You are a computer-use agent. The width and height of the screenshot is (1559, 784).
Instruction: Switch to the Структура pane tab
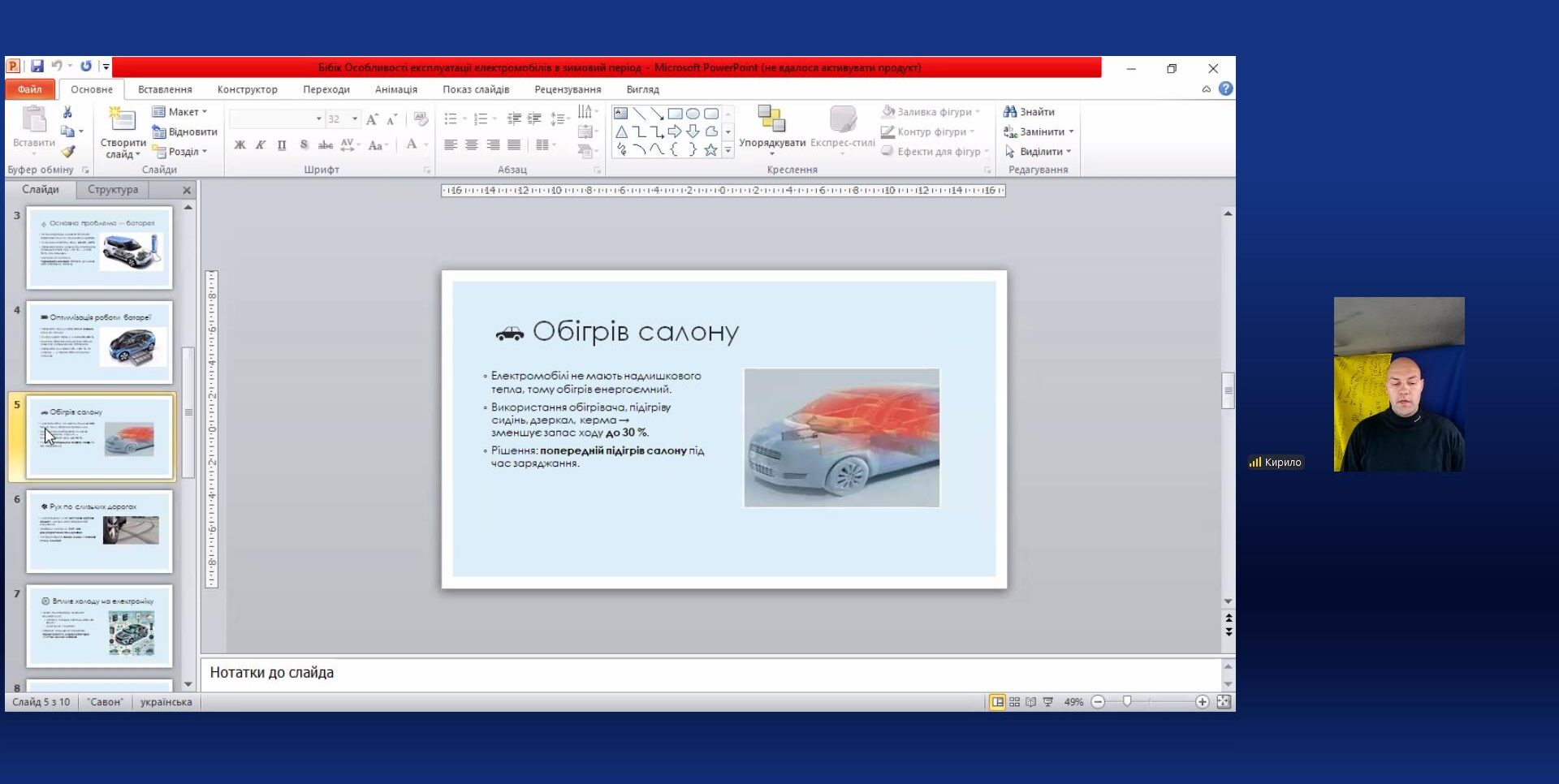click(x=113, y=189)
